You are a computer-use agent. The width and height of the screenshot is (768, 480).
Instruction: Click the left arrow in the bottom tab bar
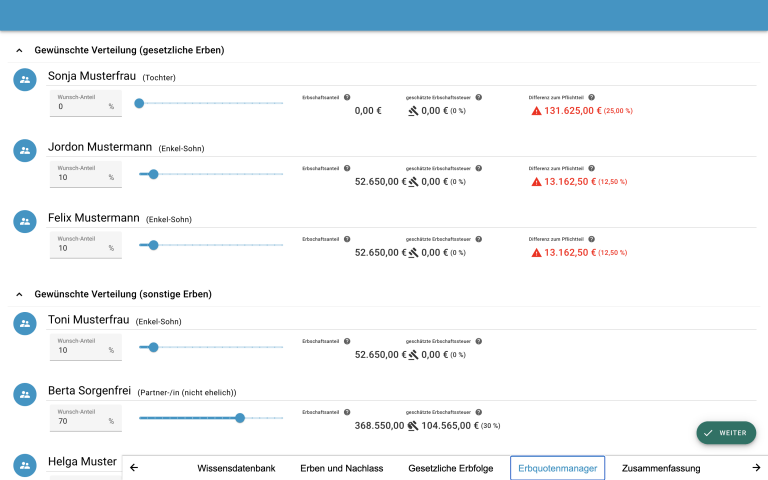pos(134,467)
